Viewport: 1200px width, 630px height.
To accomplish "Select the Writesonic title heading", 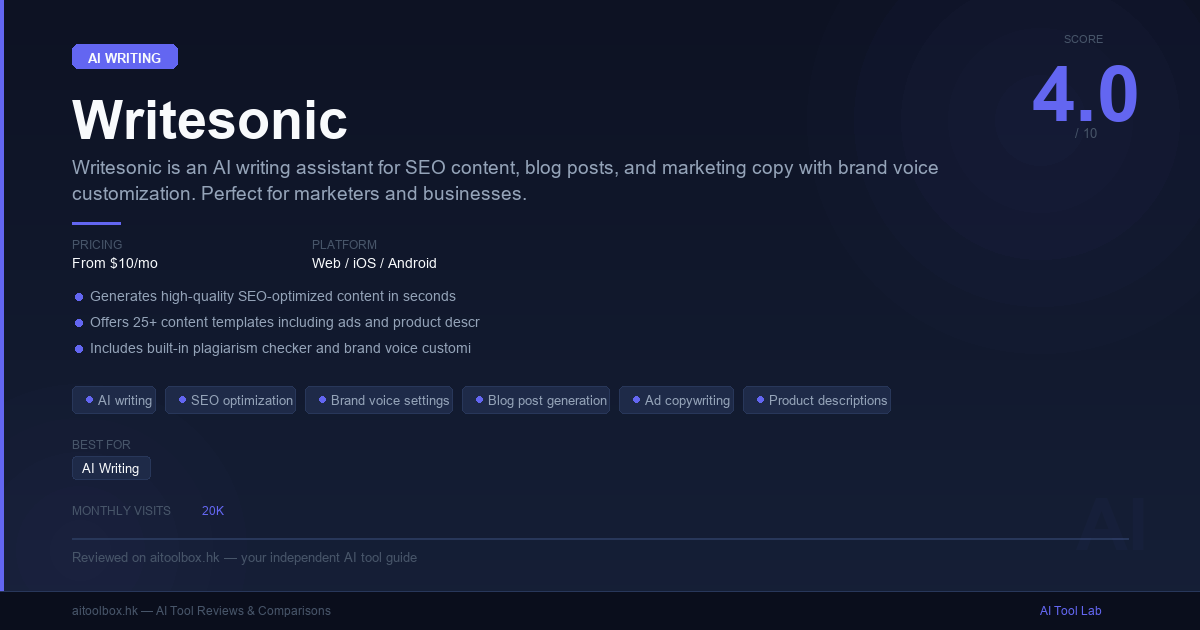I will point(210,121).
